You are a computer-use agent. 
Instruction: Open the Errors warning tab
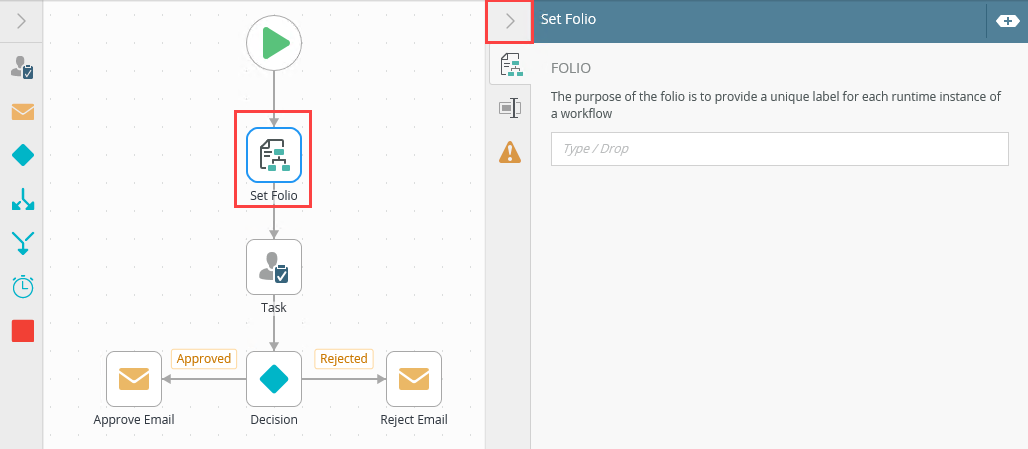(x=510, y=152)
